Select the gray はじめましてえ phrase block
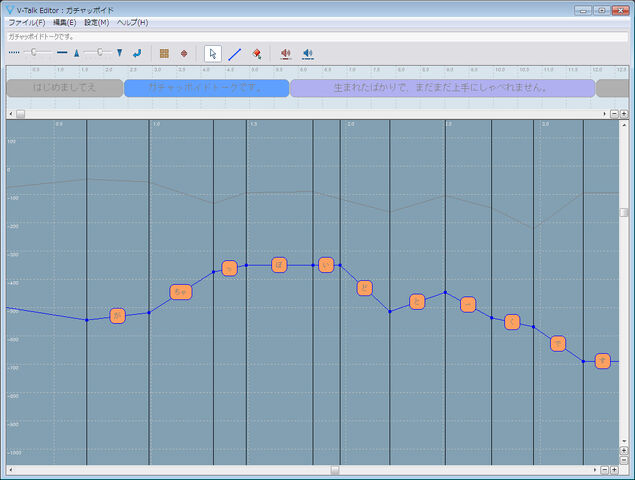Viewport: 635px width, 480px height. tap(65, 88)
